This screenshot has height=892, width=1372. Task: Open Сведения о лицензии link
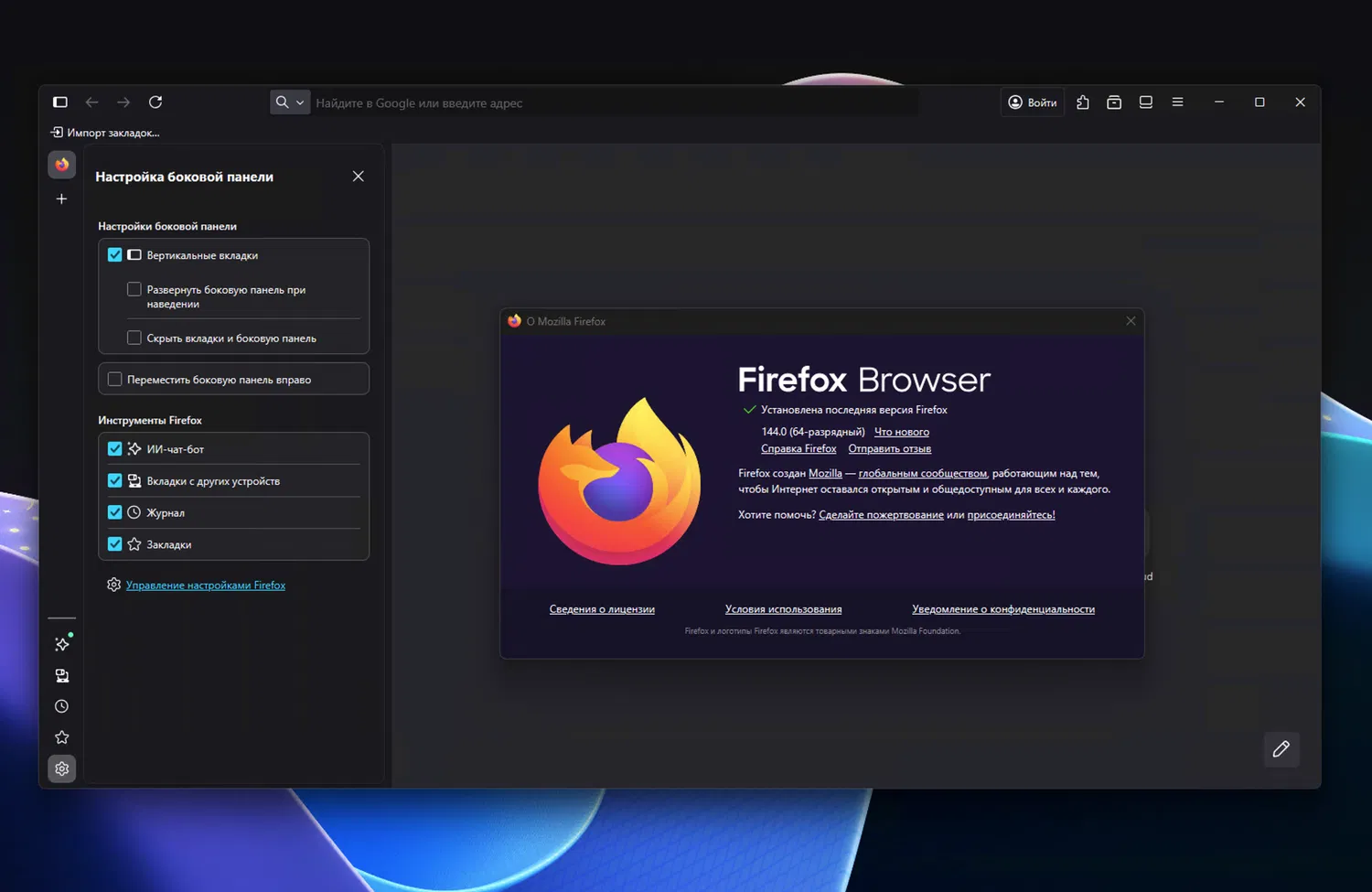(602, 609)
